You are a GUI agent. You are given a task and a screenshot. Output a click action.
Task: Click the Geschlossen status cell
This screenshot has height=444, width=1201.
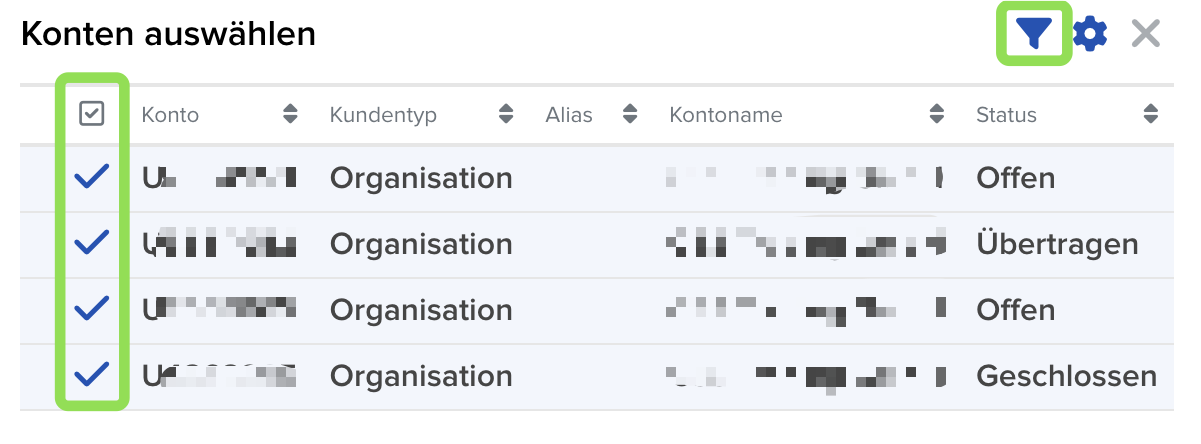click(x=1066, y=376)
